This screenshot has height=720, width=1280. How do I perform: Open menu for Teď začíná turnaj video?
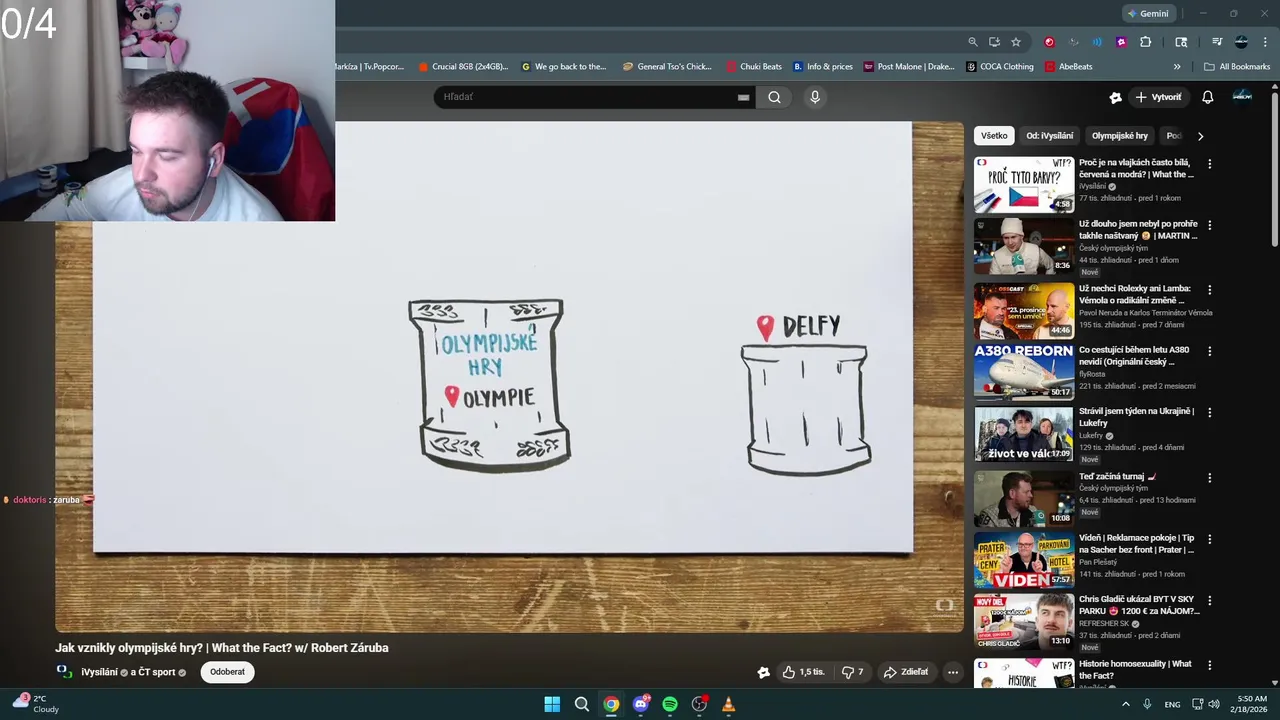[1209, 478]
